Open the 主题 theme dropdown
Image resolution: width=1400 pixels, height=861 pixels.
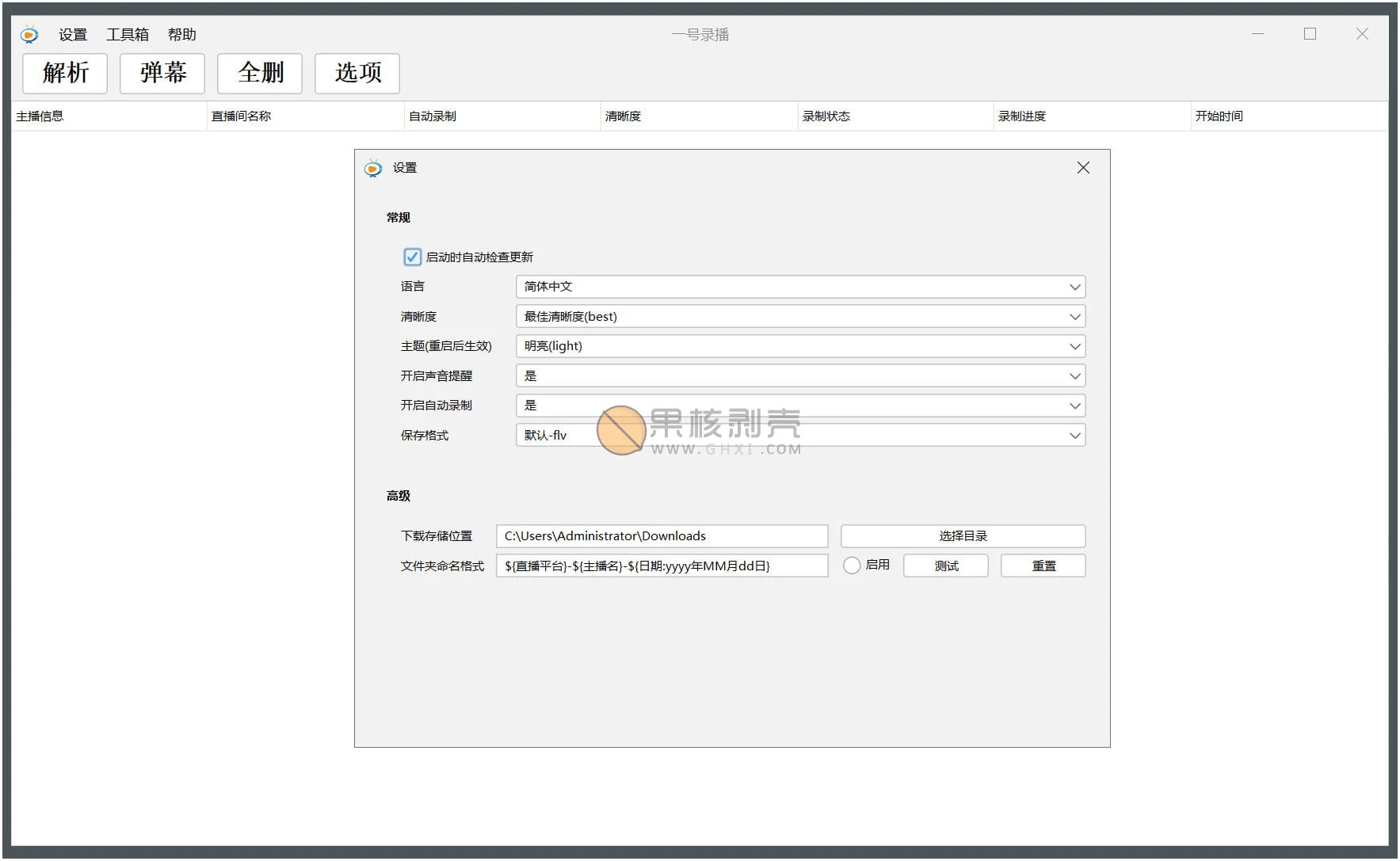pyautogui.click(x=800, y=346)
